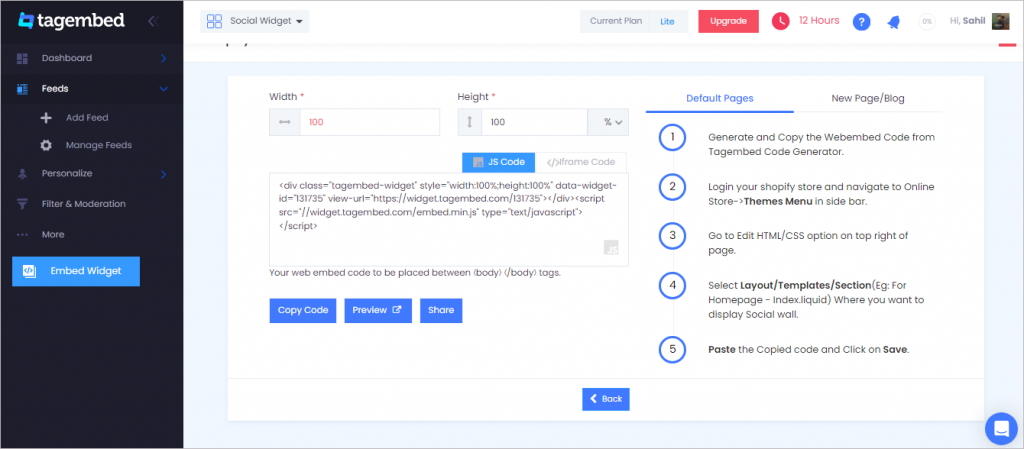Click the JS badge in code box
Screen dimensions: 1024x449
pos(611,247)
